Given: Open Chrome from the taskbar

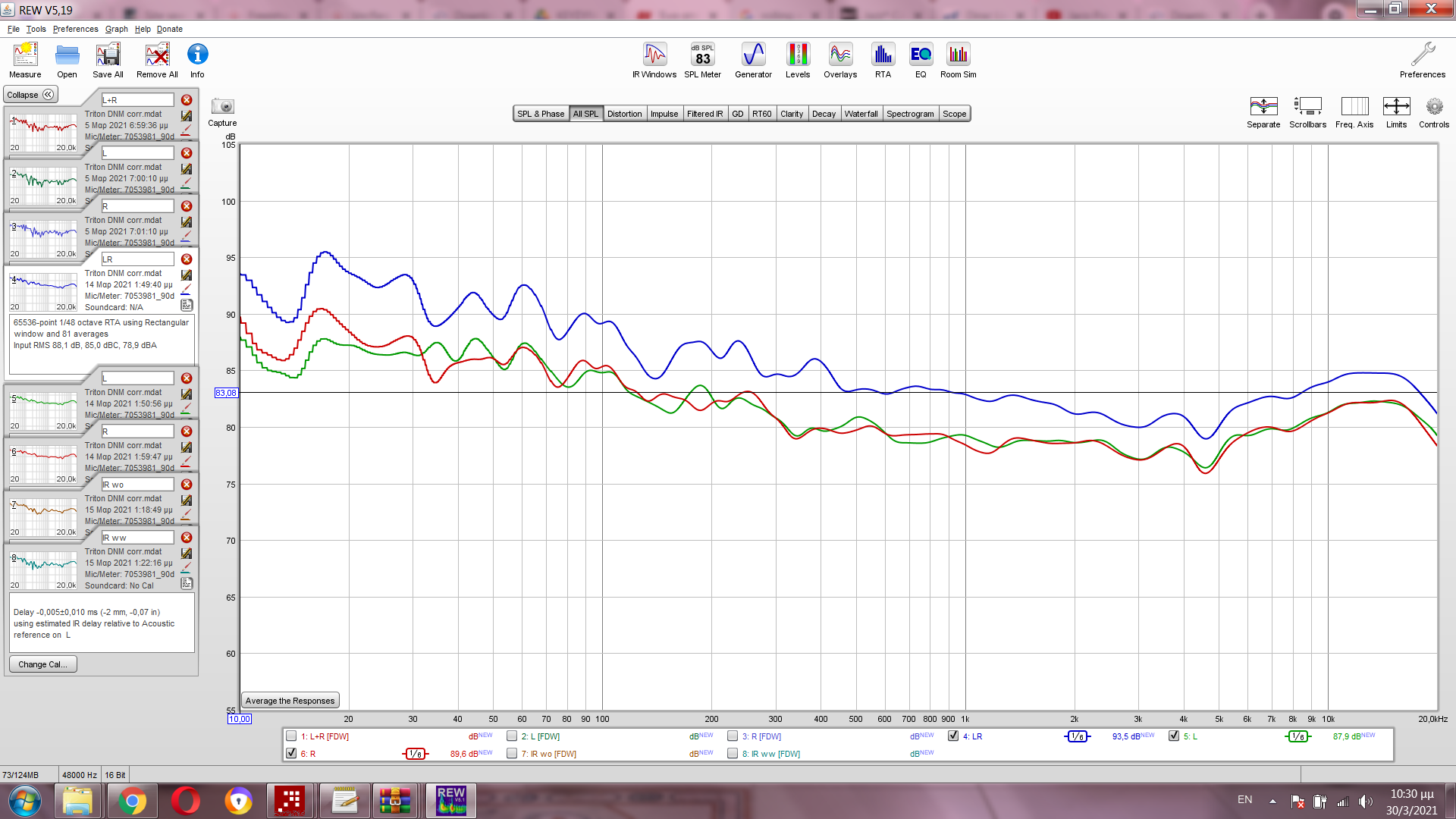Looking at the screenshot, I should click(132, 801).
